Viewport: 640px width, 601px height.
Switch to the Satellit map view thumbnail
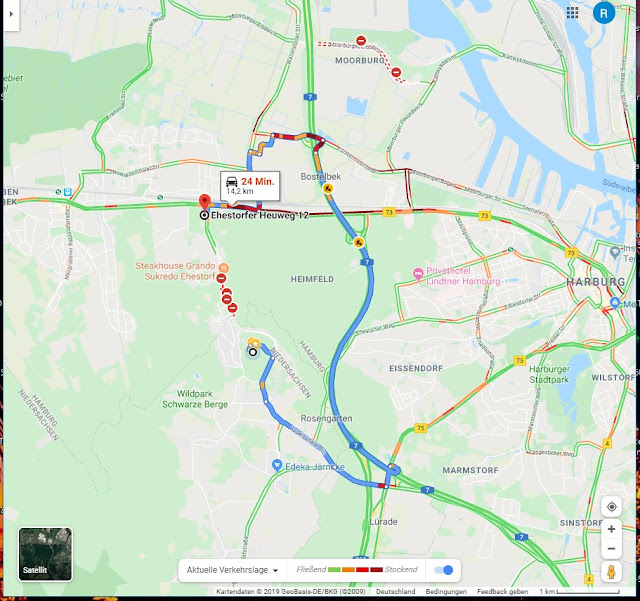tap(45, 554)
